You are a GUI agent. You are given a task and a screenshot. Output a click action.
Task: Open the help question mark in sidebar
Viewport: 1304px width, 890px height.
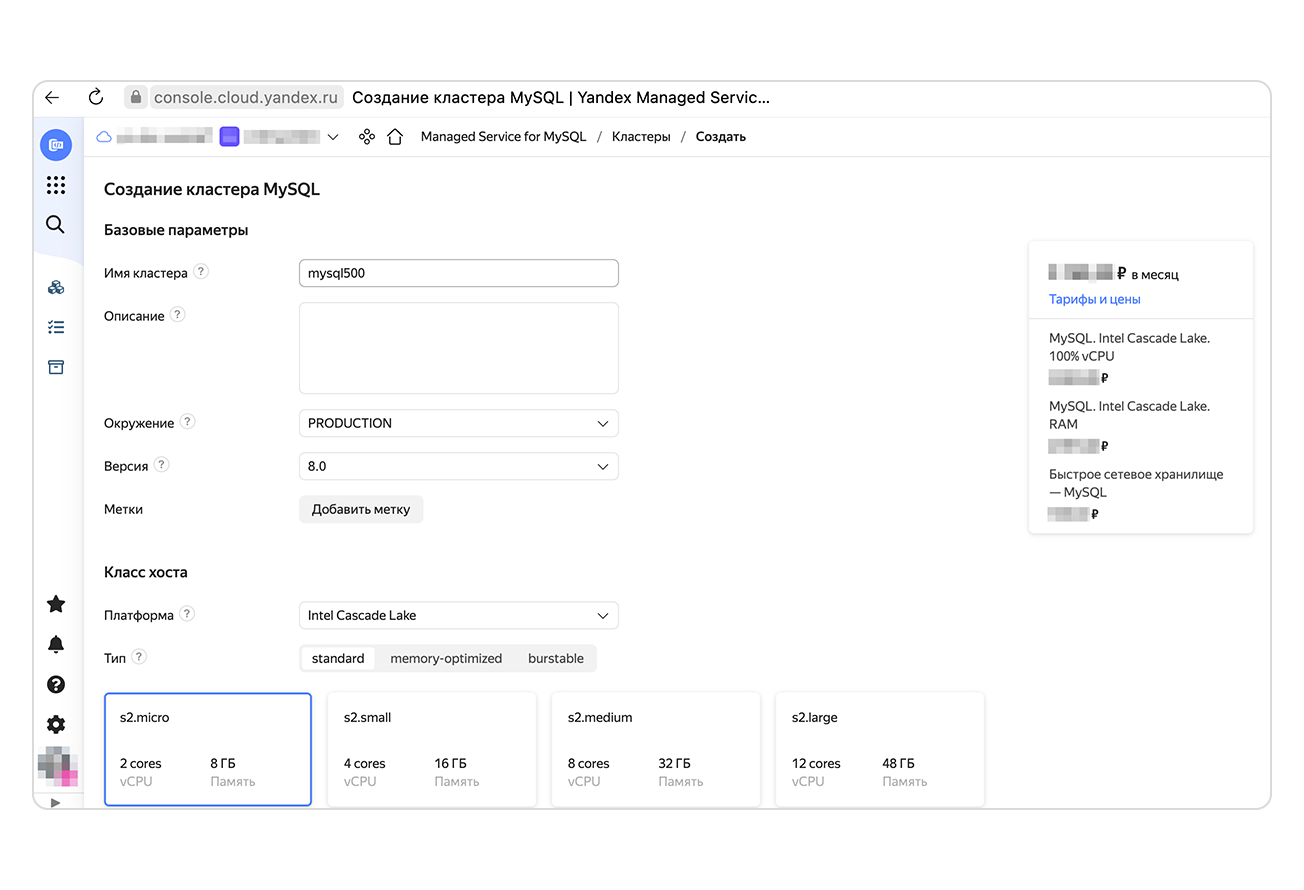click(56, 684)
